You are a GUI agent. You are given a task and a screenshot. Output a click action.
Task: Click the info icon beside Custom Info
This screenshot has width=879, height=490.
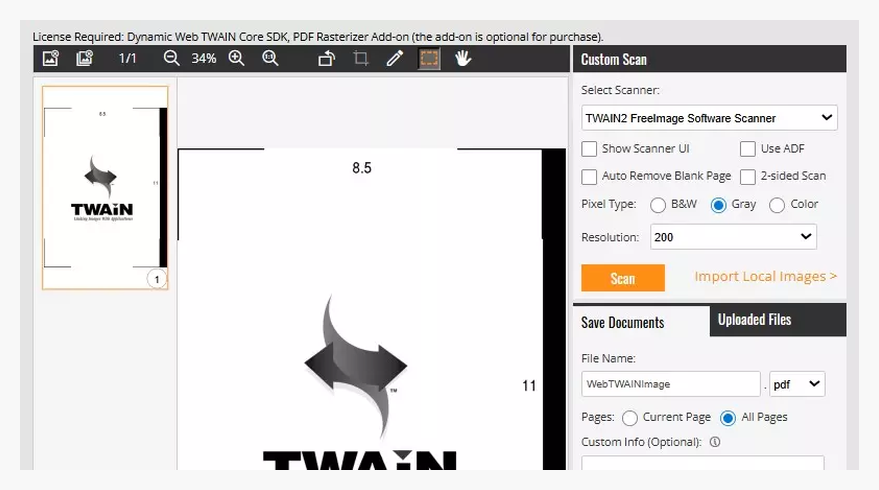tap(715, 442)
